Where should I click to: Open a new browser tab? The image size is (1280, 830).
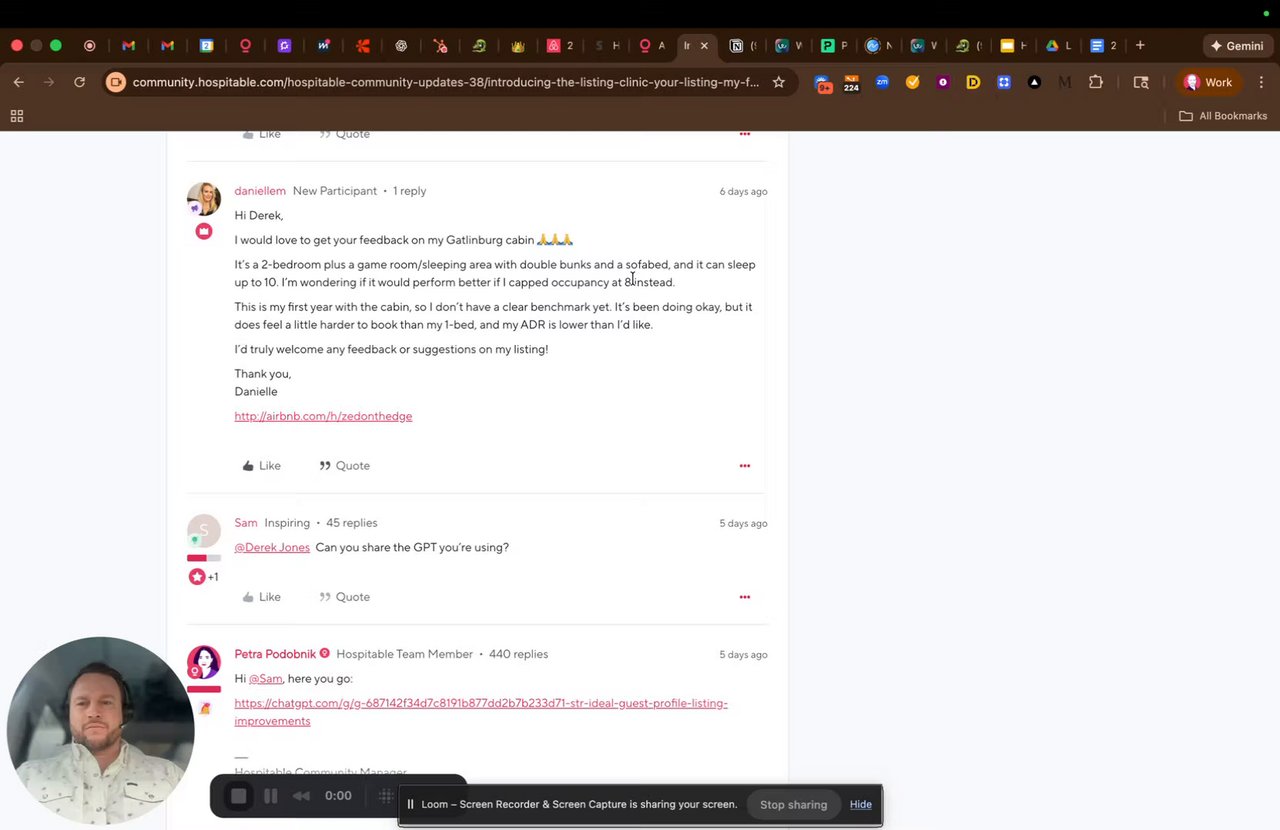tap(1140, 45)
